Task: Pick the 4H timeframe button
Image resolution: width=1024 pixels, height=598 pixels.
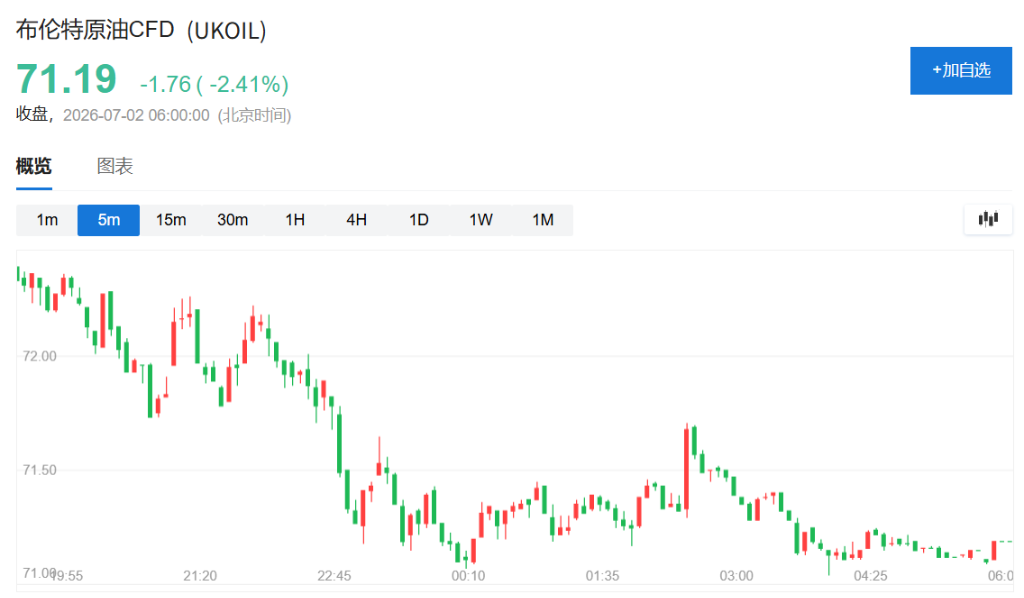Action: (357, 220)
